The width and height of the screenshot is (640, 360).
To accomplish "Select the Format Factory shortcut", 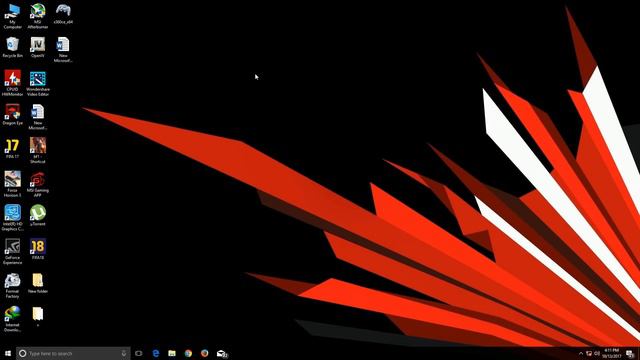I will click(12, 285).
